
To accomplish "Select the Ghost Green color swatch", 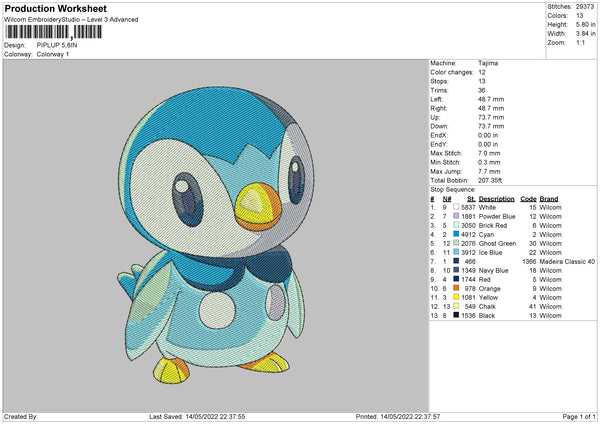I will [456, 243].
